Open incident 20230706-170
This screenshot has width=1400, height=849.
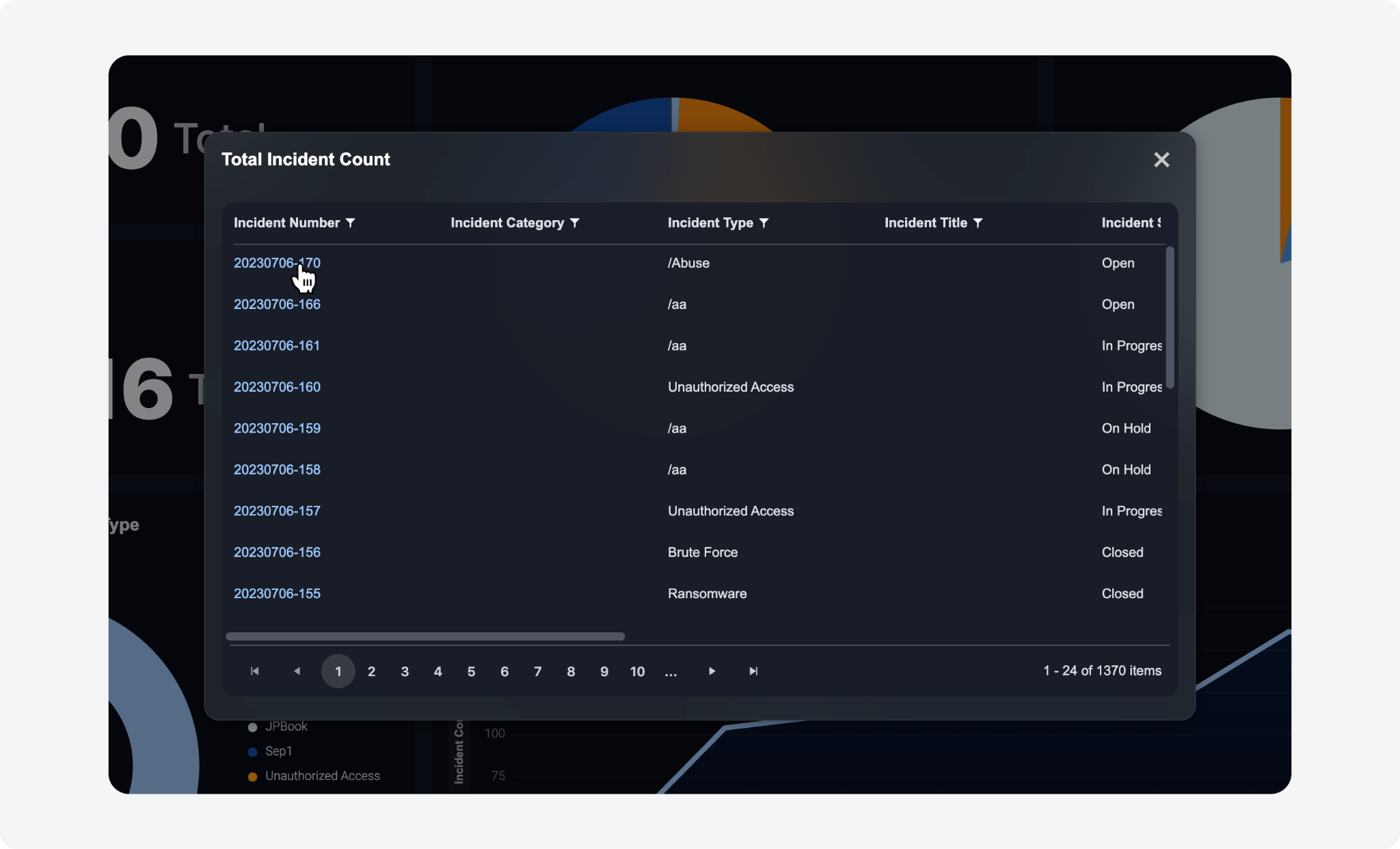(x=276, y=263)
